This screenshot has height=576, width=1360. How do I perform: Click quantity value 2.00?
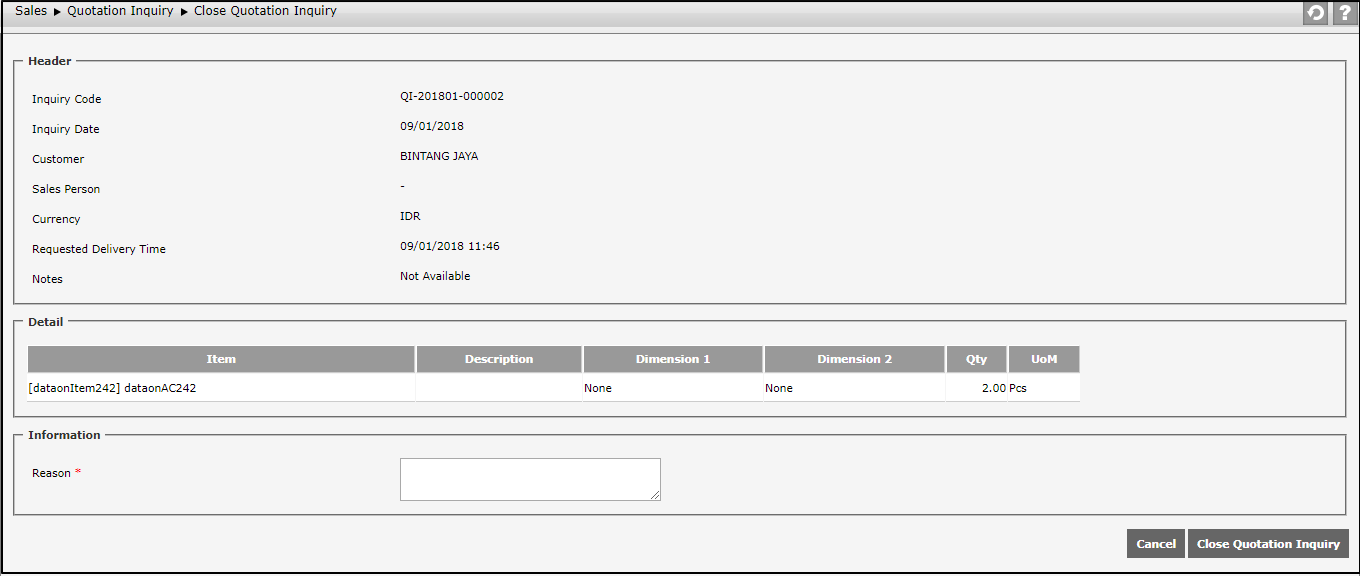pyautogui.click(x=994, y=388)
